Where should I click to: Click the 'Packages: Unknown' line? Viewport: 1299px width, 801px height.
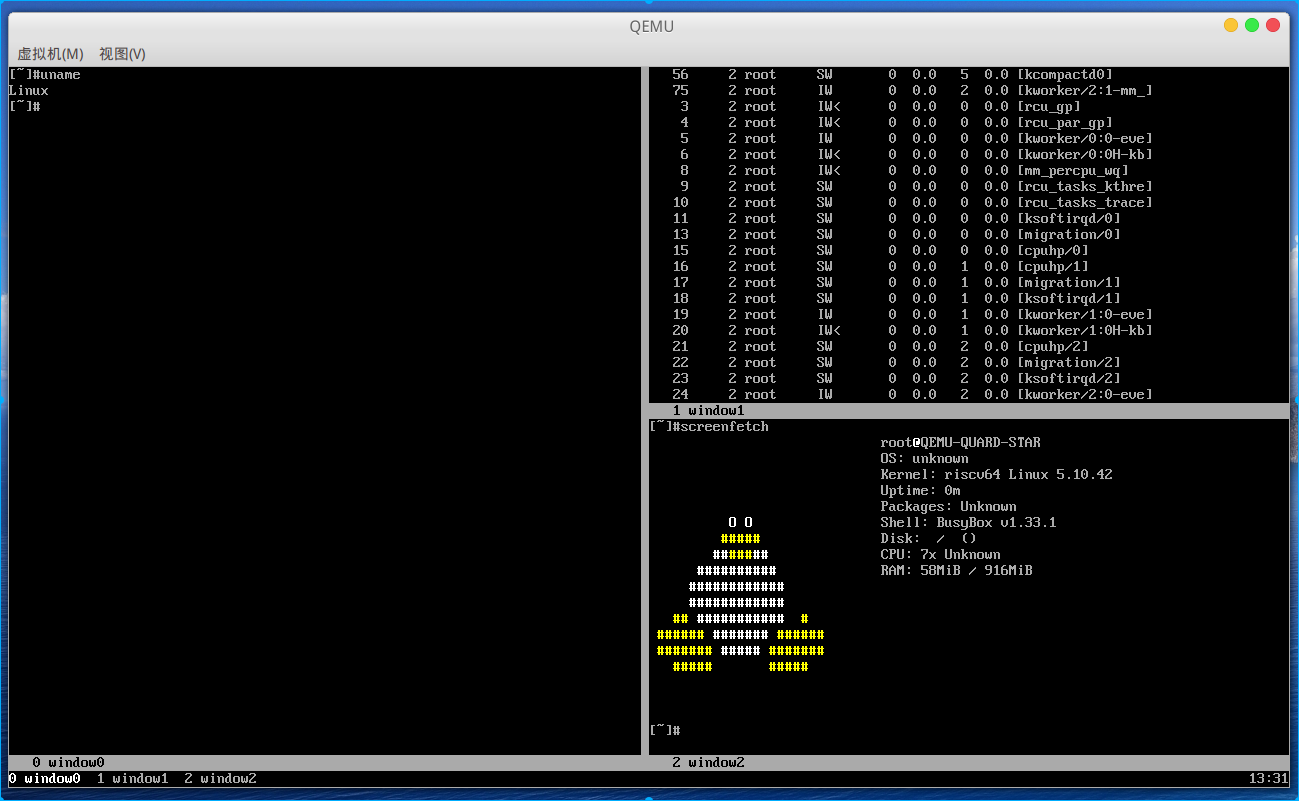pos(948,507)
